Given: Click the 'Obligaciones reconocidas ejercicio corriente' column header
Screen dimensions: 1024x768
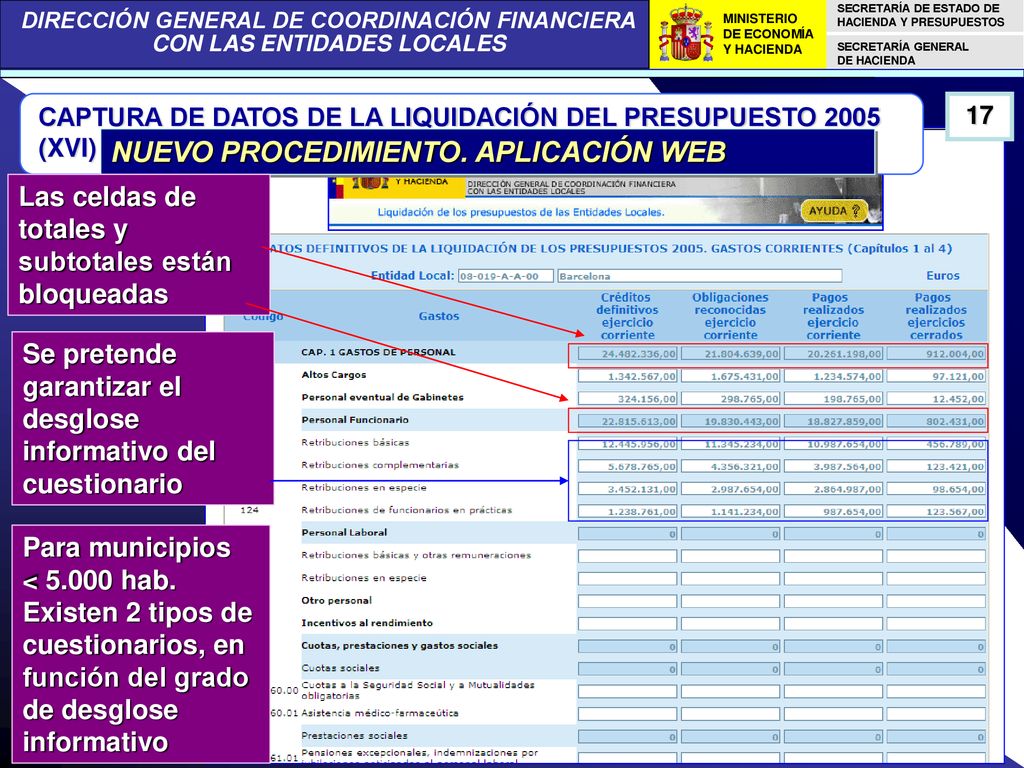Looking at the screenshot, I should 730,316.
